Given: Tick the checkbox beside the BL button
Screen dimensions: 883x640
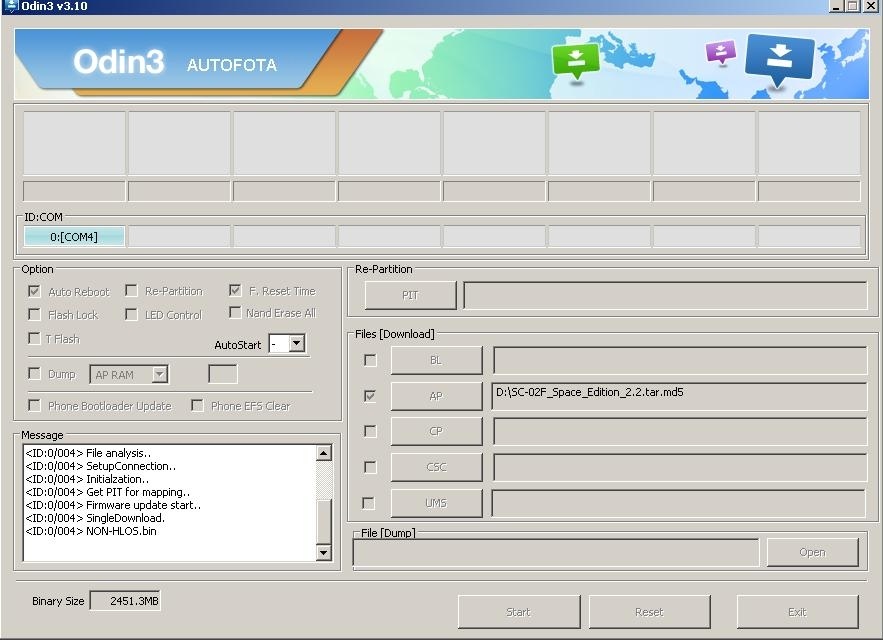Looking at the screenshot, I should click(x=370, y=360).
